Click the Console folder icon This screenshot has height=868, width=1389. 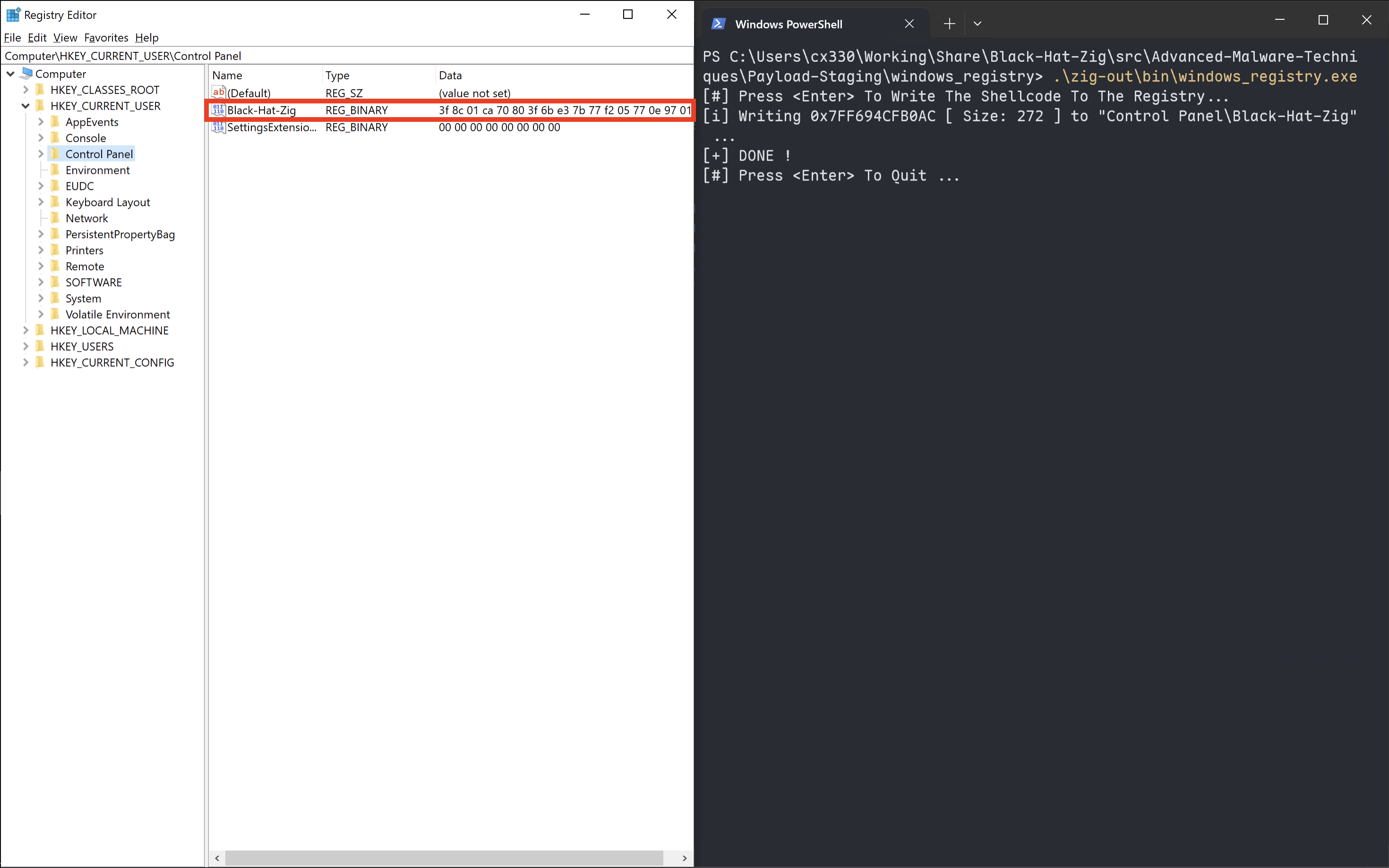click(x=55, y=138)
